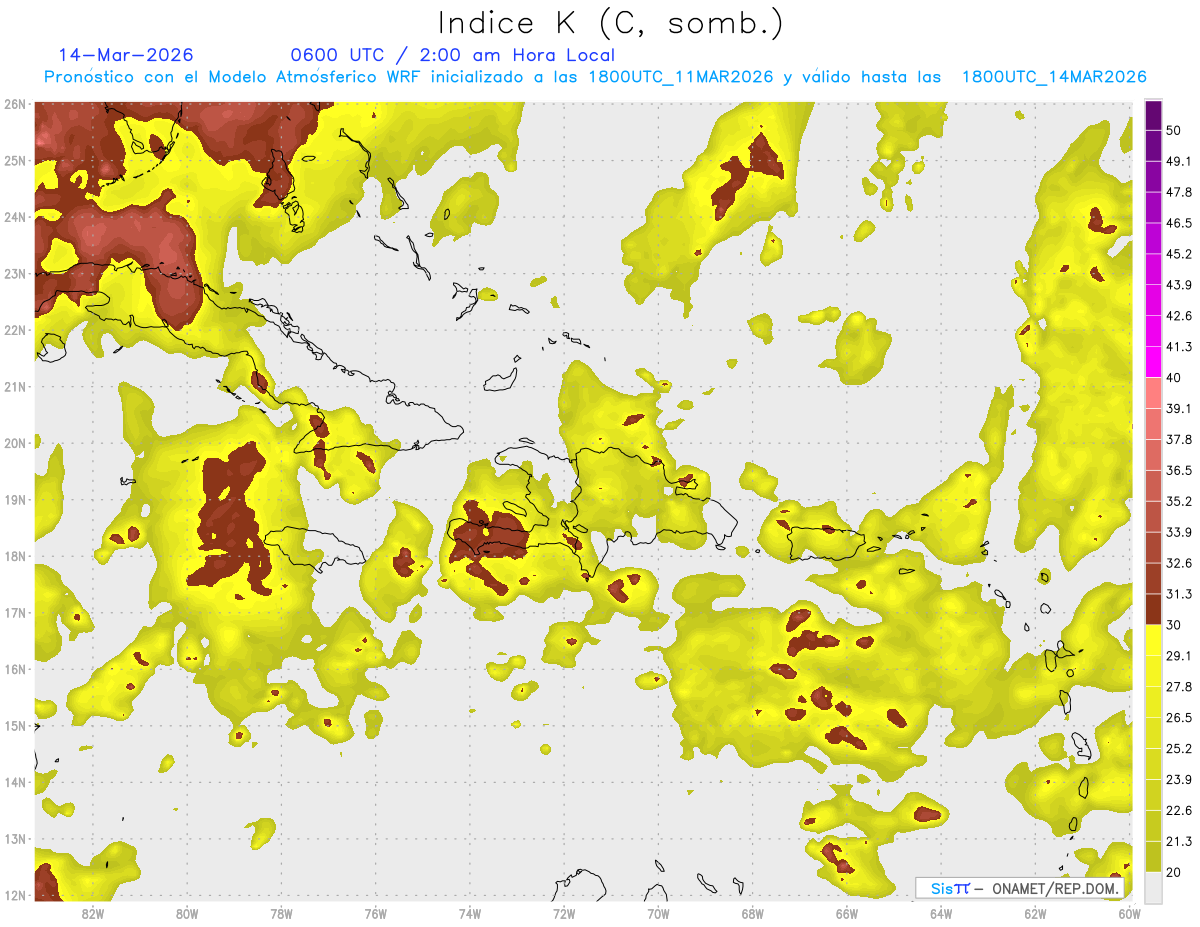The width and height of the screenshot is (1200, 927).
Task: Click the '76W' longitude axis label
Action: (x=375, y=913)
